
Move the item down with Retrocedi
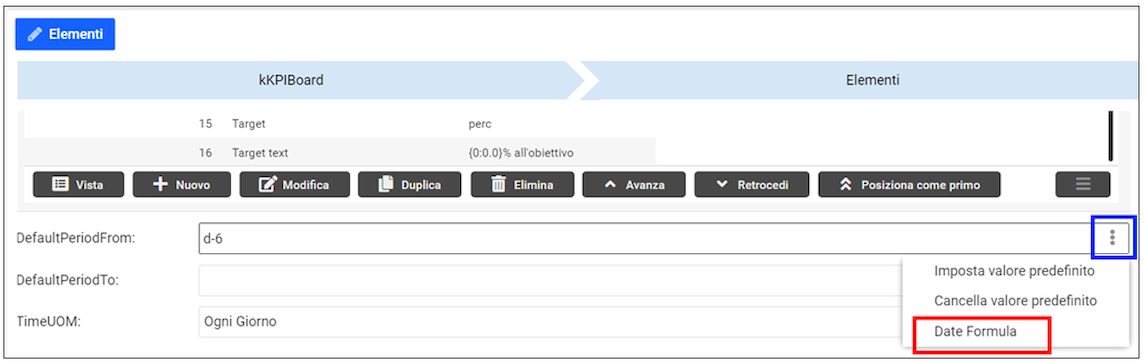(751, 185)
